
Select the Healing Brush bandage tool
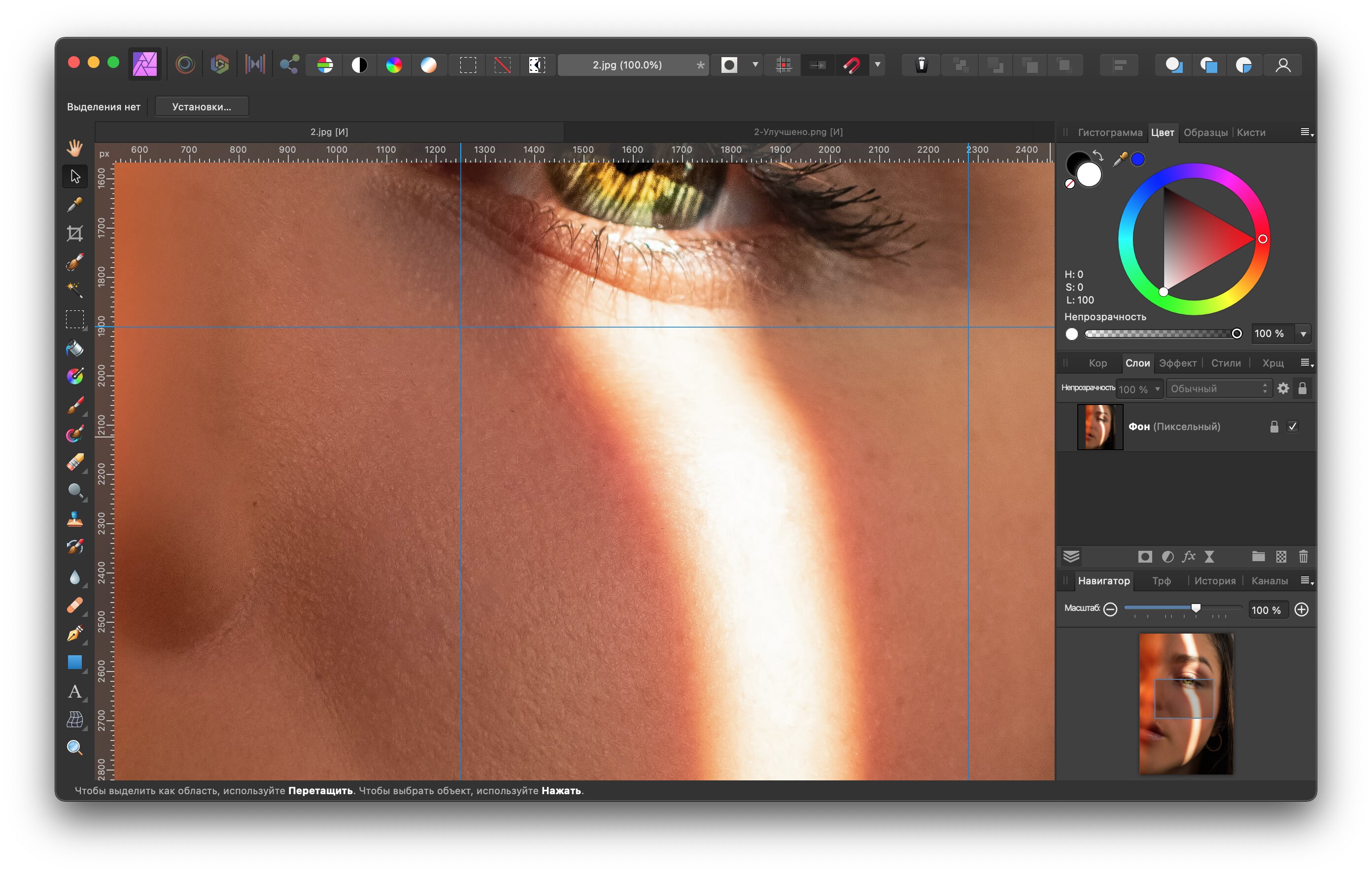coord(74,605)
